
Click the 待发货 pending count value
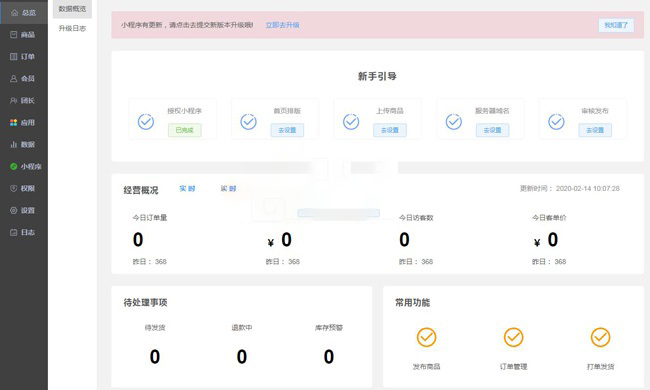pyautogui.click(x=155, y=357)
